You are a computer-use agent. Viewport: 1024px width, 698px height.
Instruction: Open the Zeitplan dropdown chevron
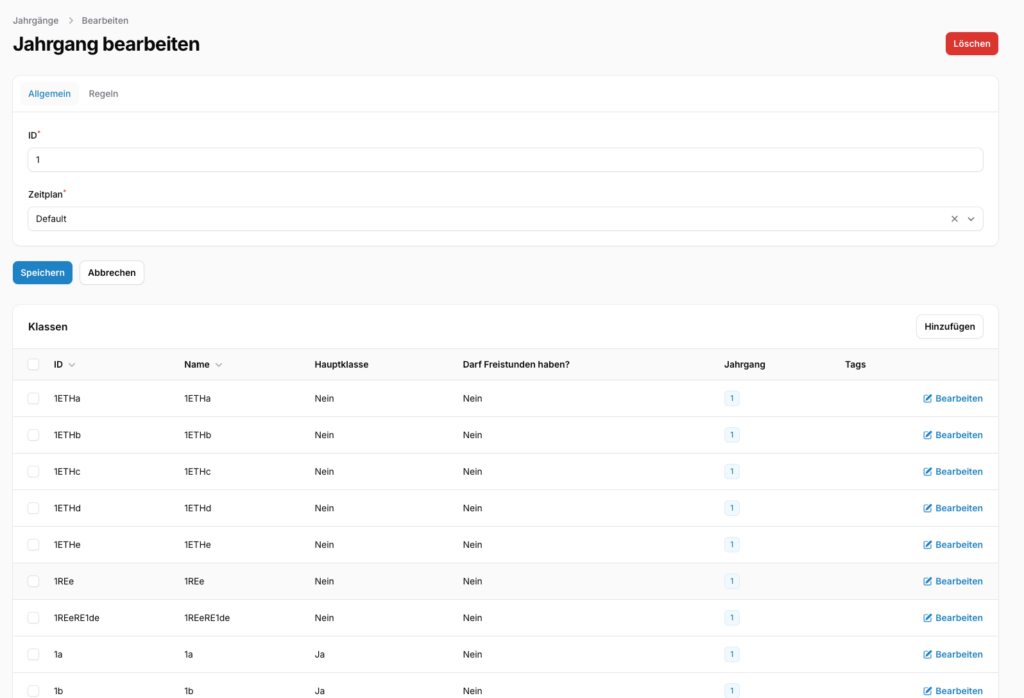[x=971, y=219]
